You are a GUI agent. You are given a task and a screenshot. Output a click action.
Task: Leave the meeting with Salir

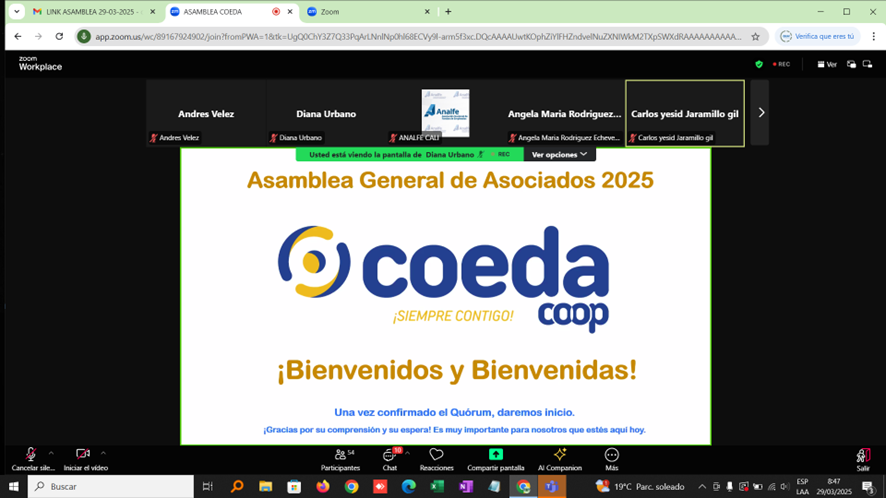[862, 456]
